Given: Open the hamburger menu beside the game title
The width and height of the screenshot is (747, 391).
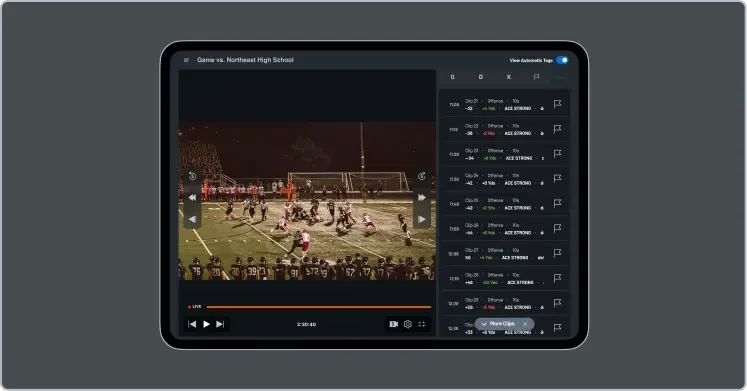Looking at the screenshot, I should pos(186,60).
